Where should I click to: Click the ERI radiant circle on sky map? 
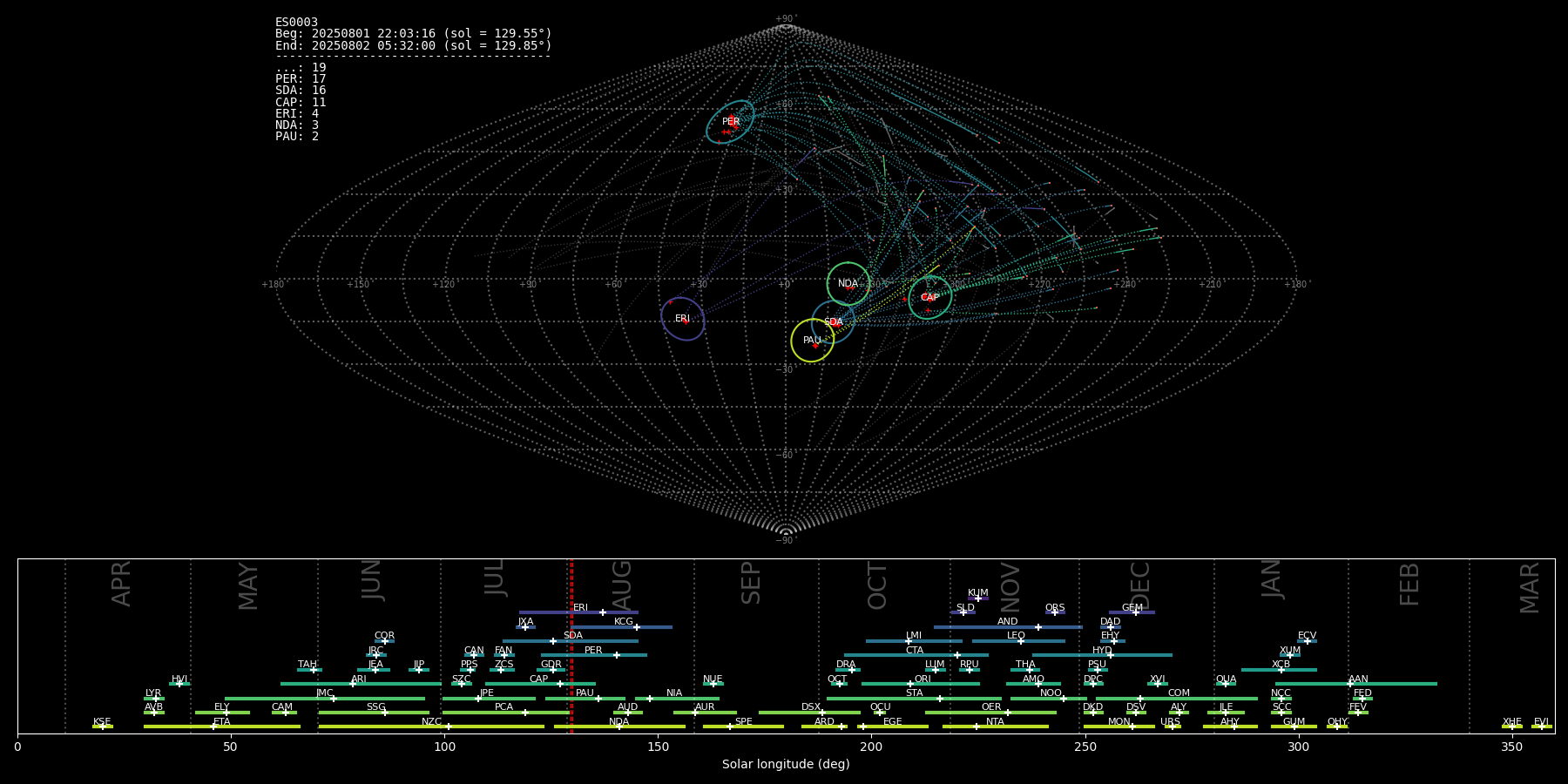pos(683,319)
